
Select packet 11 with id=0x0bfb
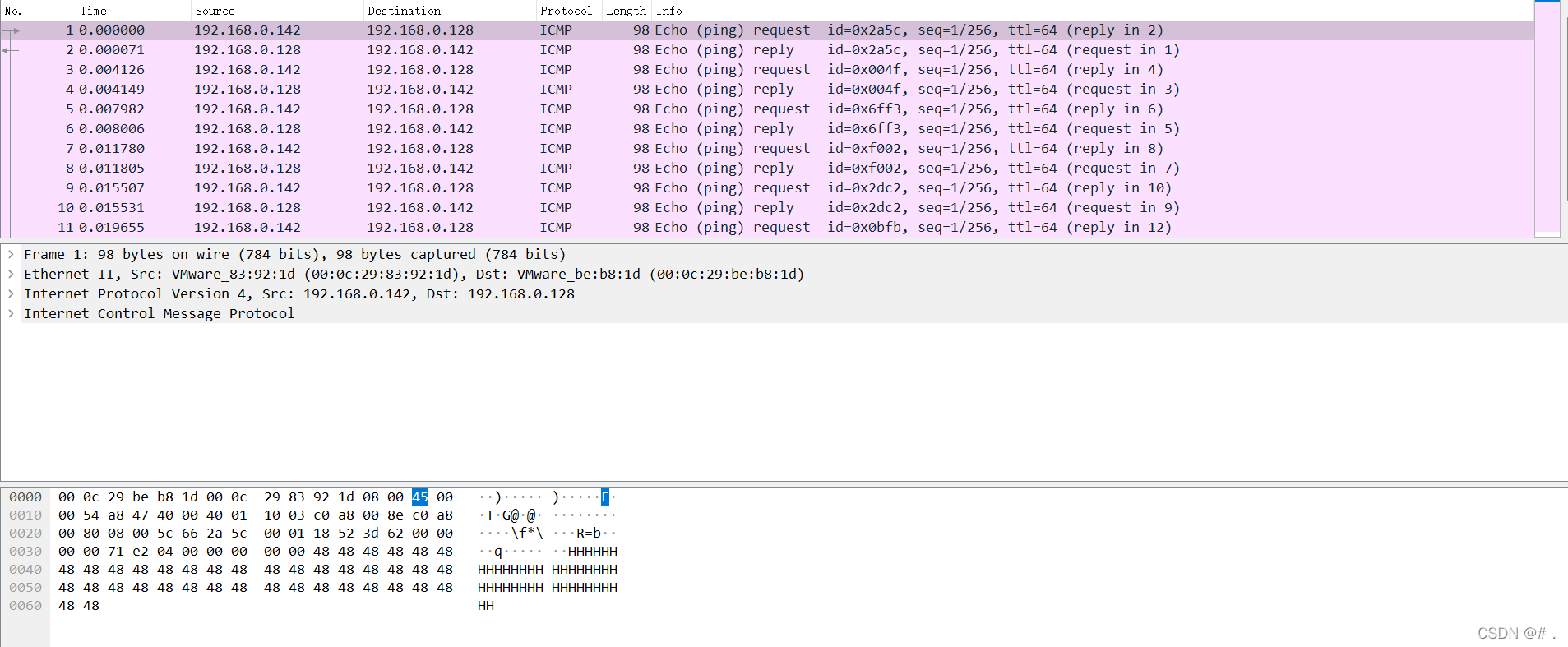[767, 228]
